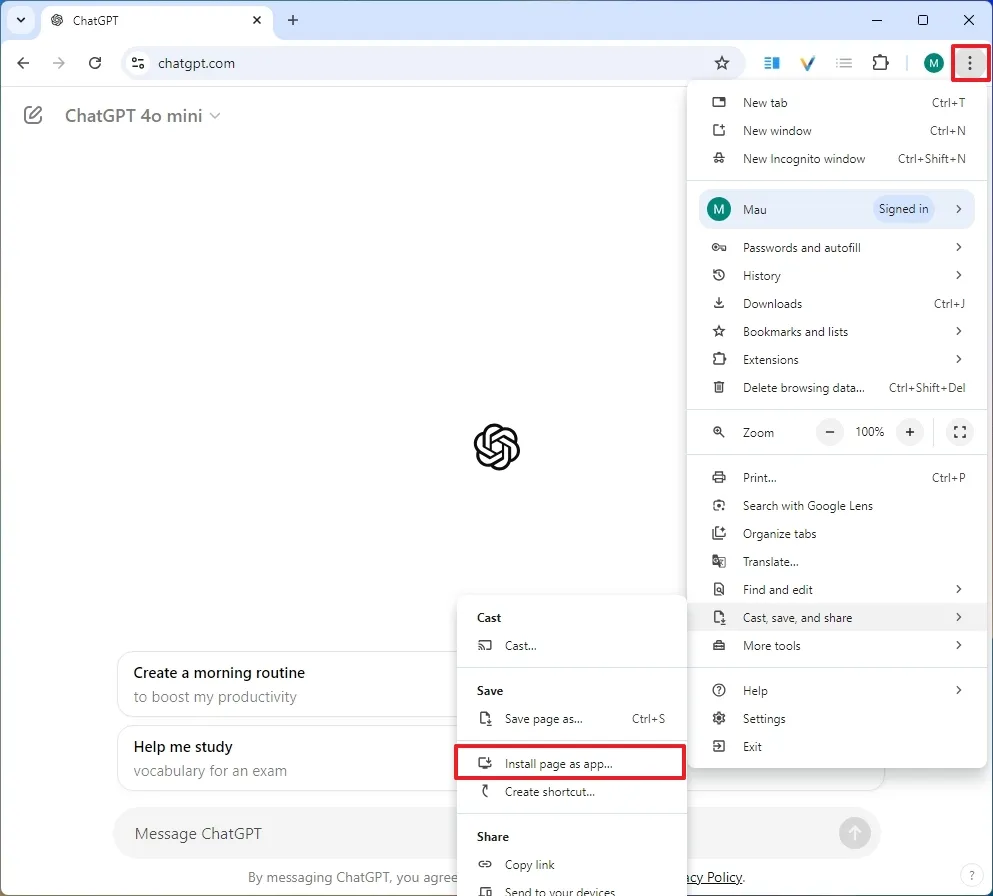Image resolution: width=993 pixels, height=896 pixels.
Task: Click the full screen icon in the Zoom row
Action: 959,432
